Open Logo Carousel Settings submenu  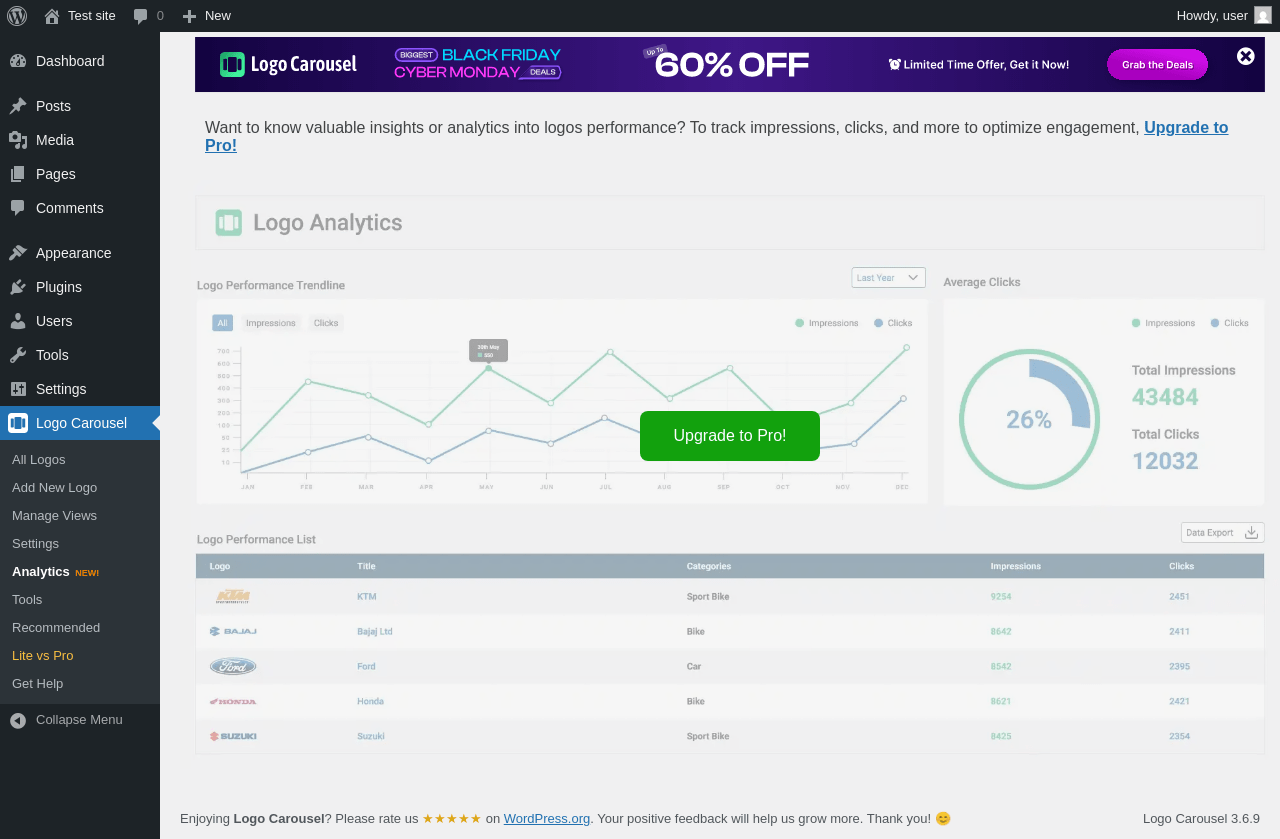point(36,544)
